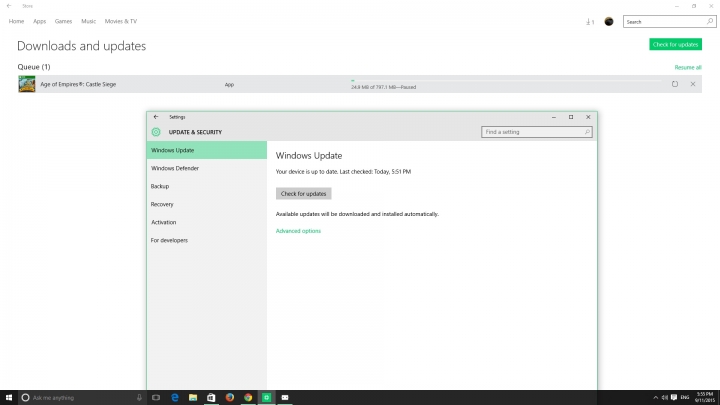The image size is (720, 405).
Task: Open Task View from taskbar
Action: pos(156,397)
